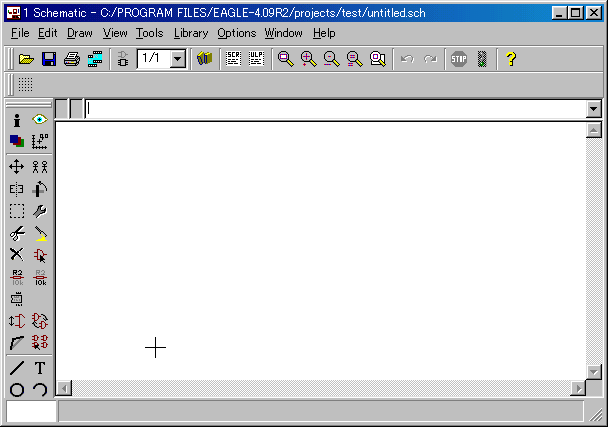Open the Help menu
608x427 pixels.
324,33
